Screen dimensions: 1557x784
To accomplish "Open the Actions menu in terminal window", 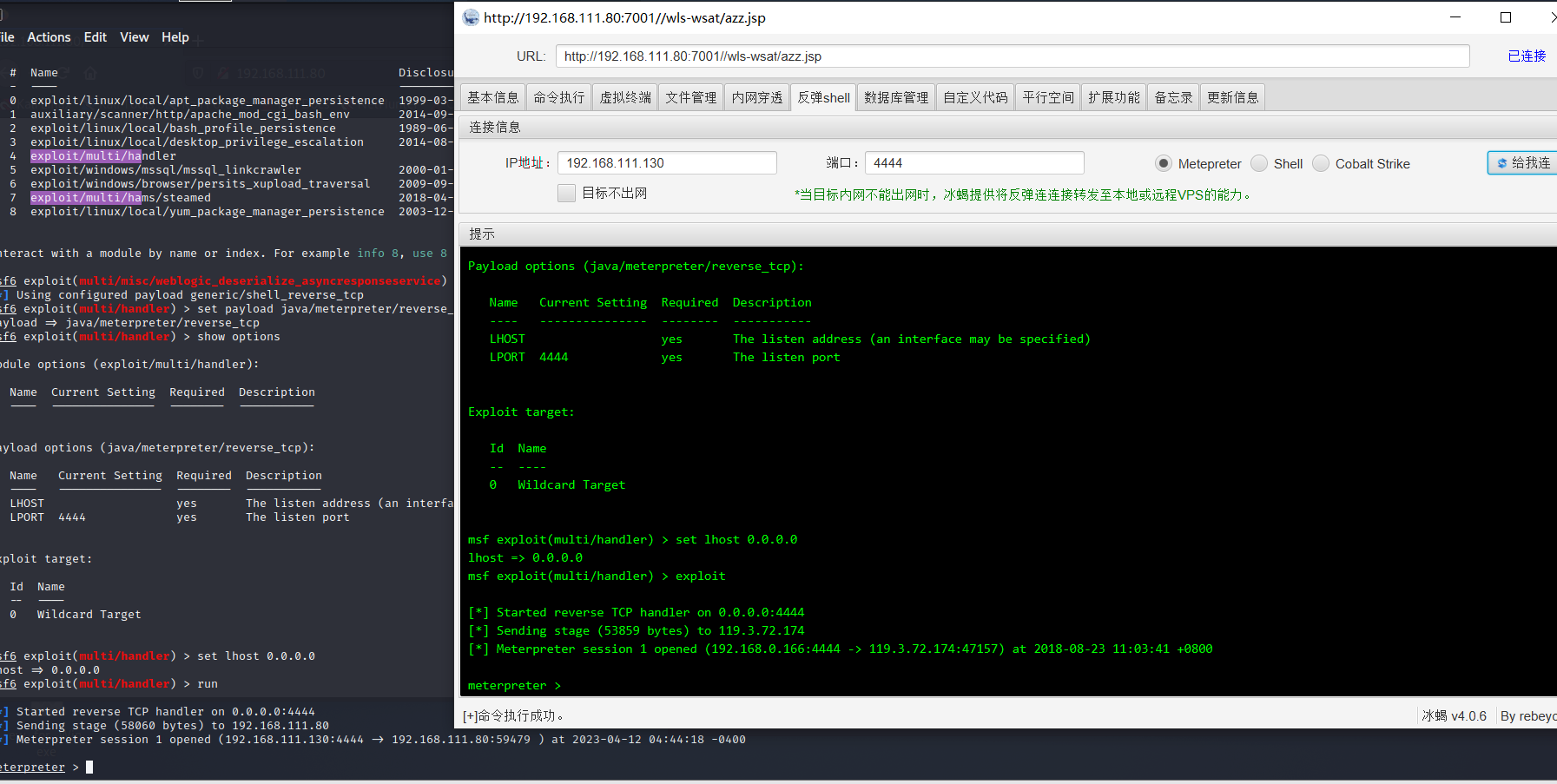I will (49, 37).
